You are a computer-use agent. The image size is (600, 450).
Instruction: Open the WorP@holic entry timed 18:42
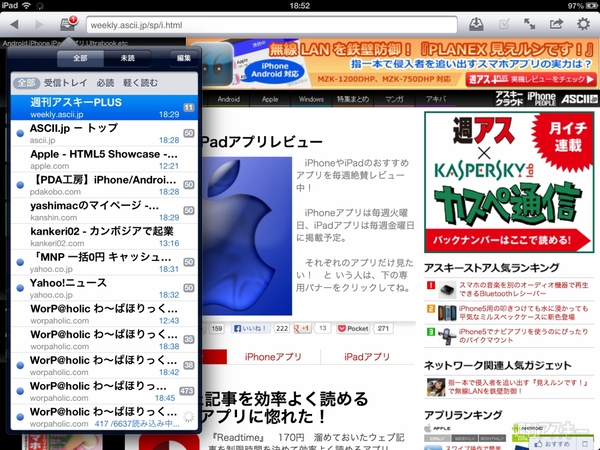click(104, 365)
